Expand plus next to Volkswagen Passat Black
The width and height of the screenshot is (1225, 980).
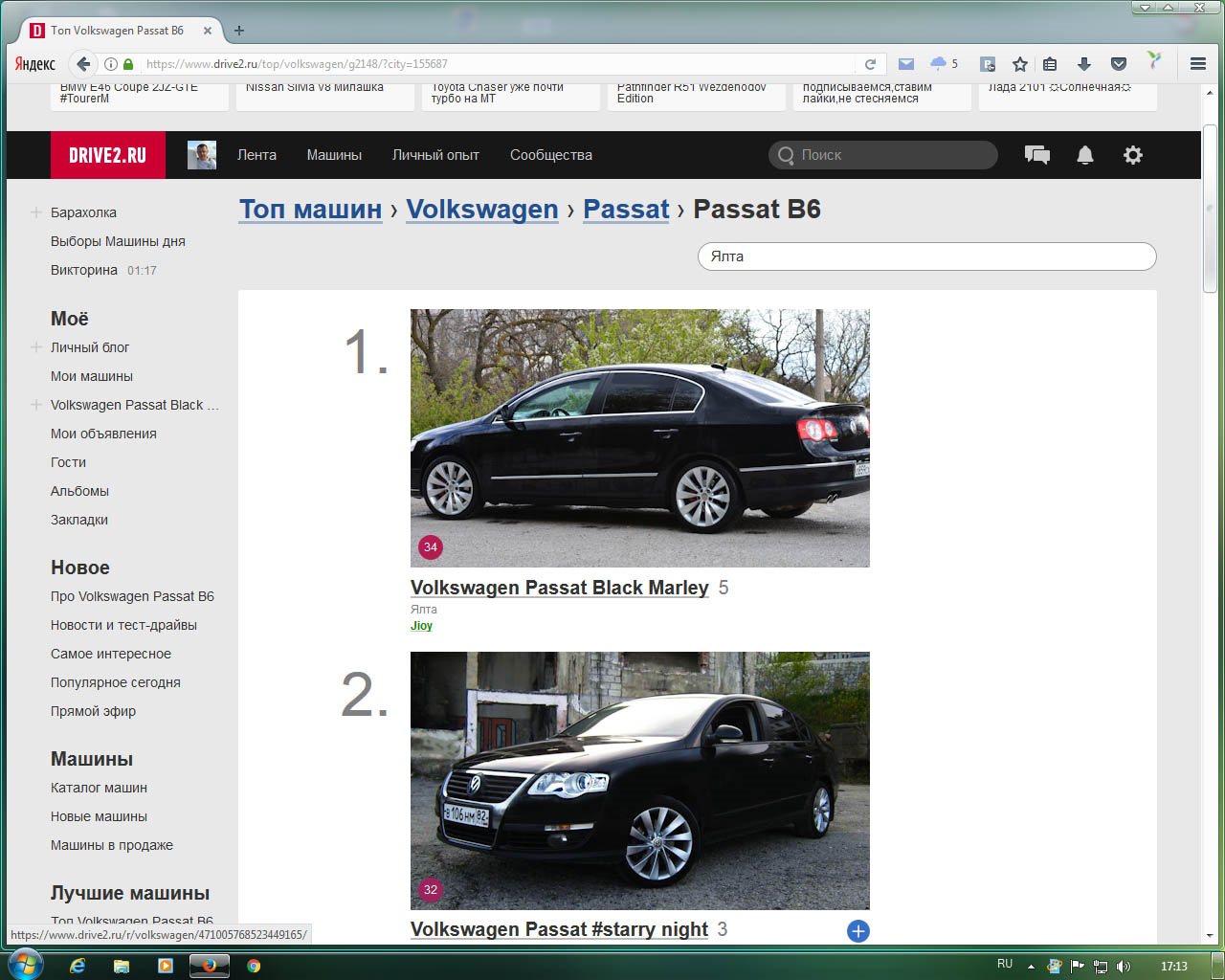coord(35,405)
